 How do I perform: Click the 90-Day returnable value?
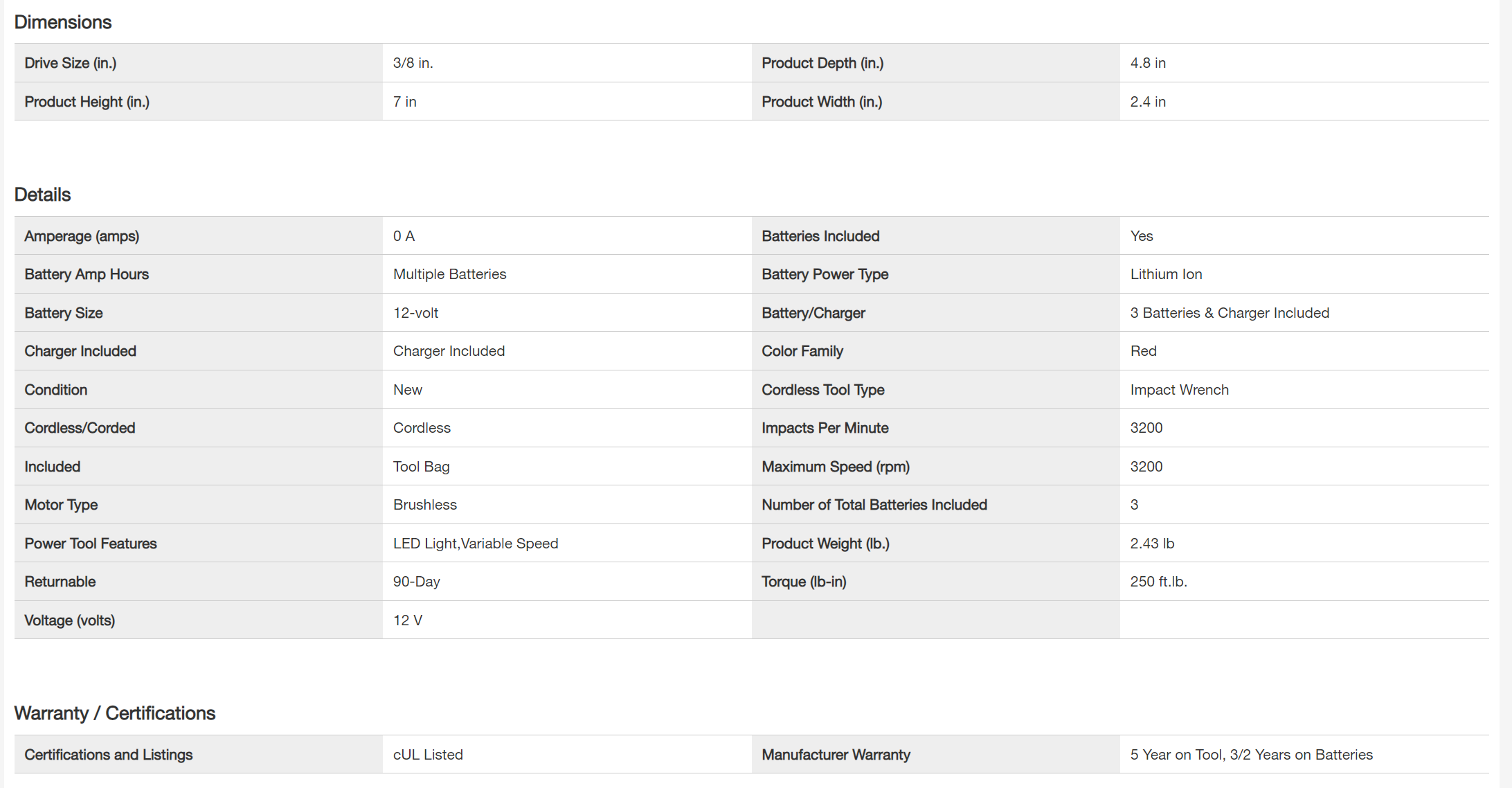pyautogui.click(x=417, y=582)
